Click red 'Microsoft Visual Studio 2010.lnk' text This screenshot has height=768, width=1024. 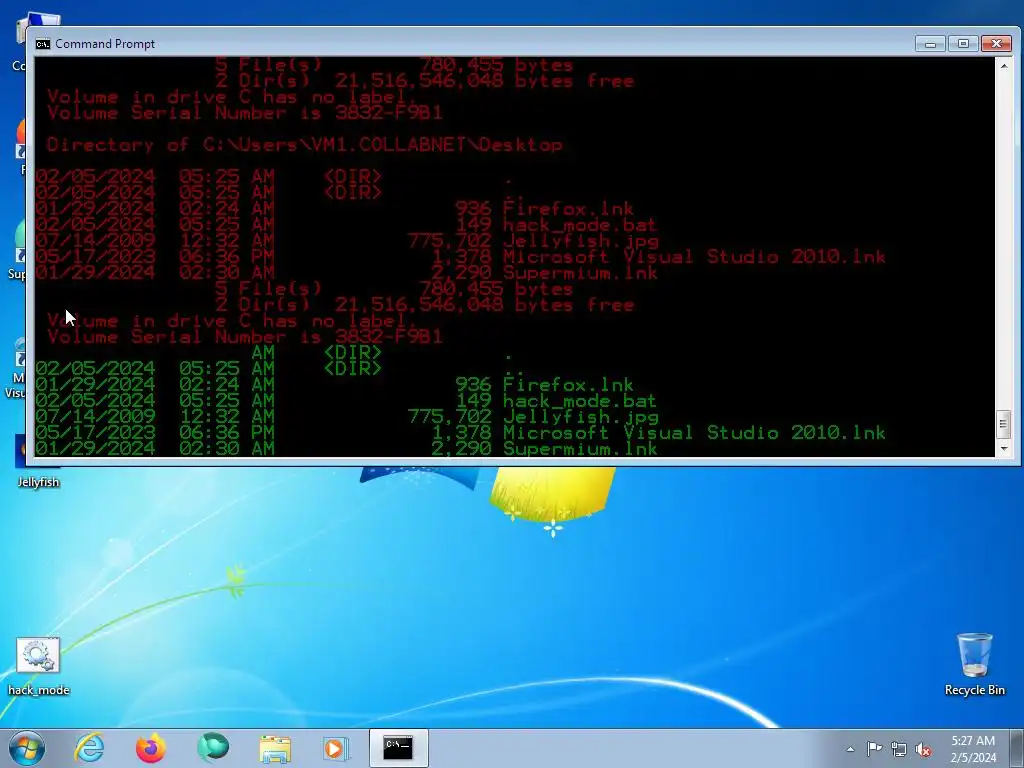point(694,257)
